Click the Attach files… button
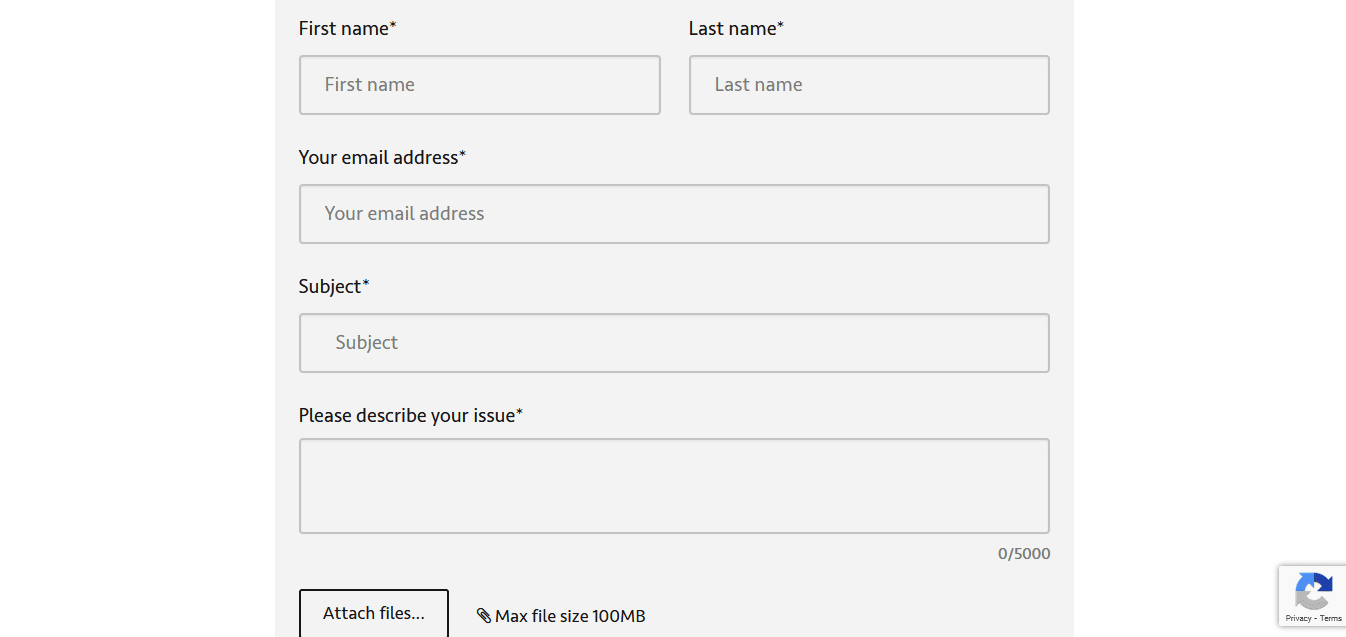This screenshot has width=1346, height=637. (x=374, y=613)
